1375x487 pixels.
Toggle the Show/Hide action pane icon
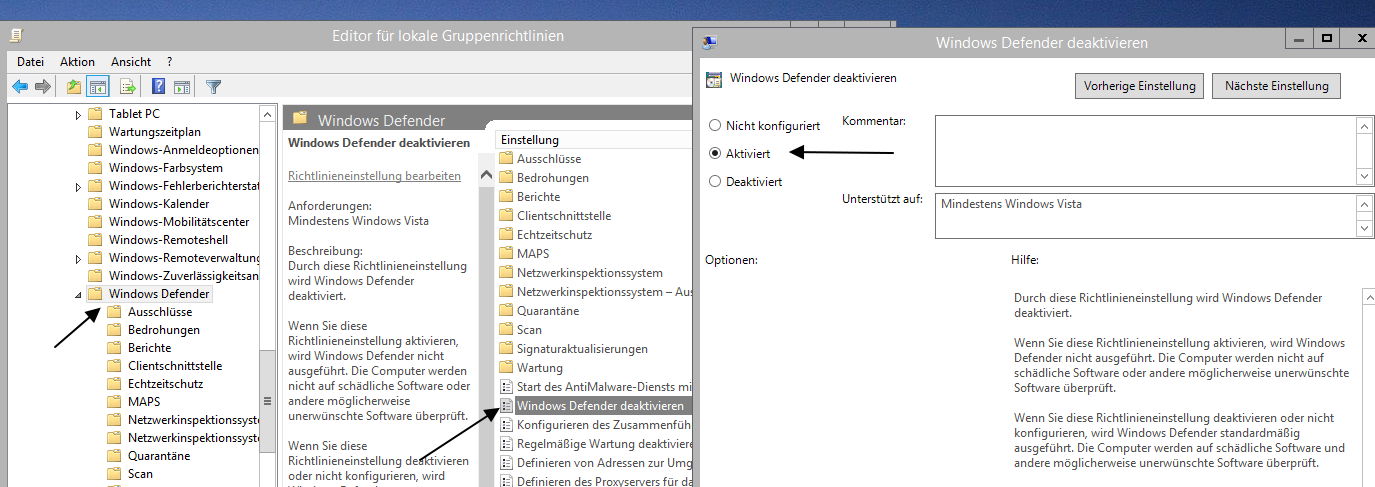182,87
